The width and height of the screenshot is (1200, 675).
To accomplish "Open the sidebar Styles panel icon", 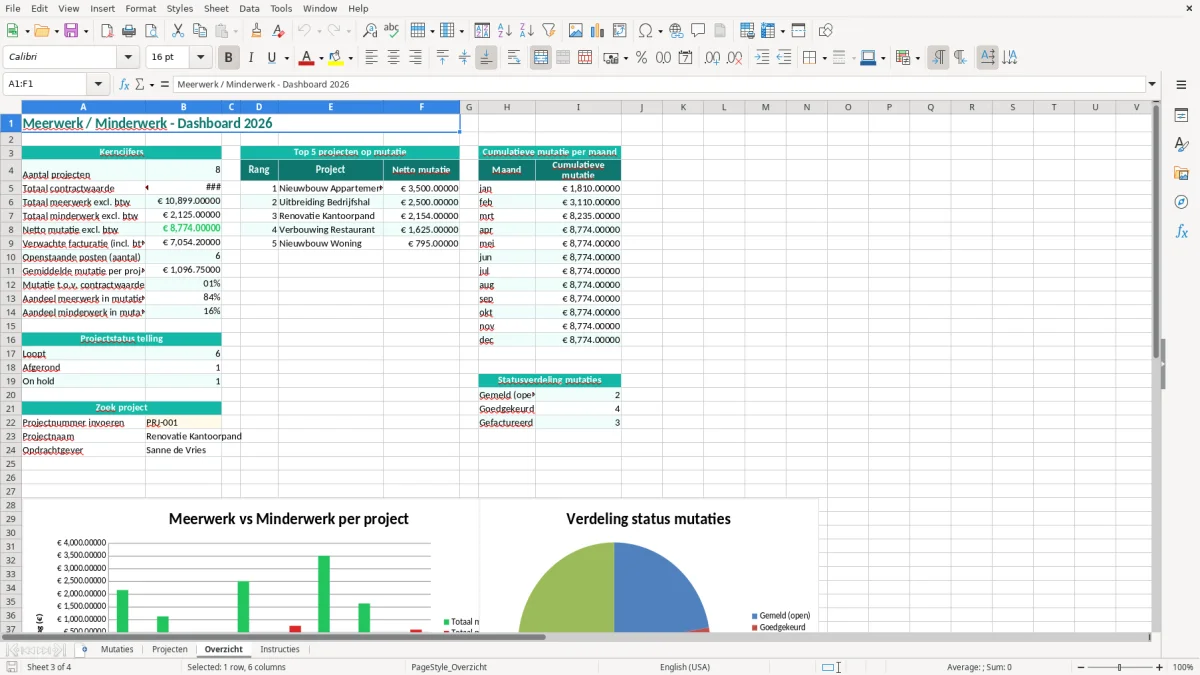I will 1181,145.
